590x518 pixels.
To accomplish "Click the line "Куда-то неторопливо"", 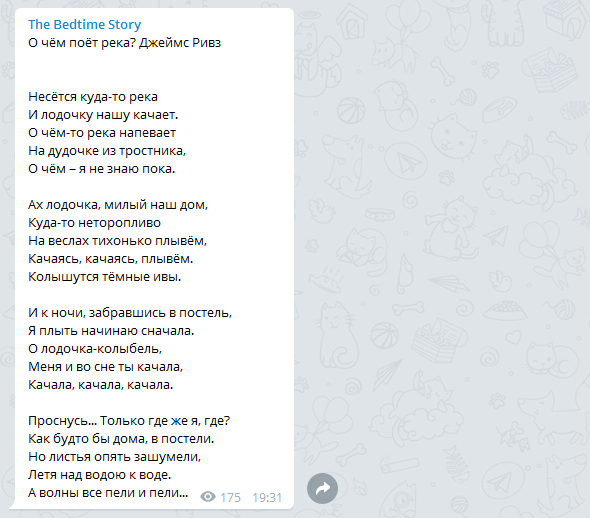I will pyautogui.click(x=94, y=223).
